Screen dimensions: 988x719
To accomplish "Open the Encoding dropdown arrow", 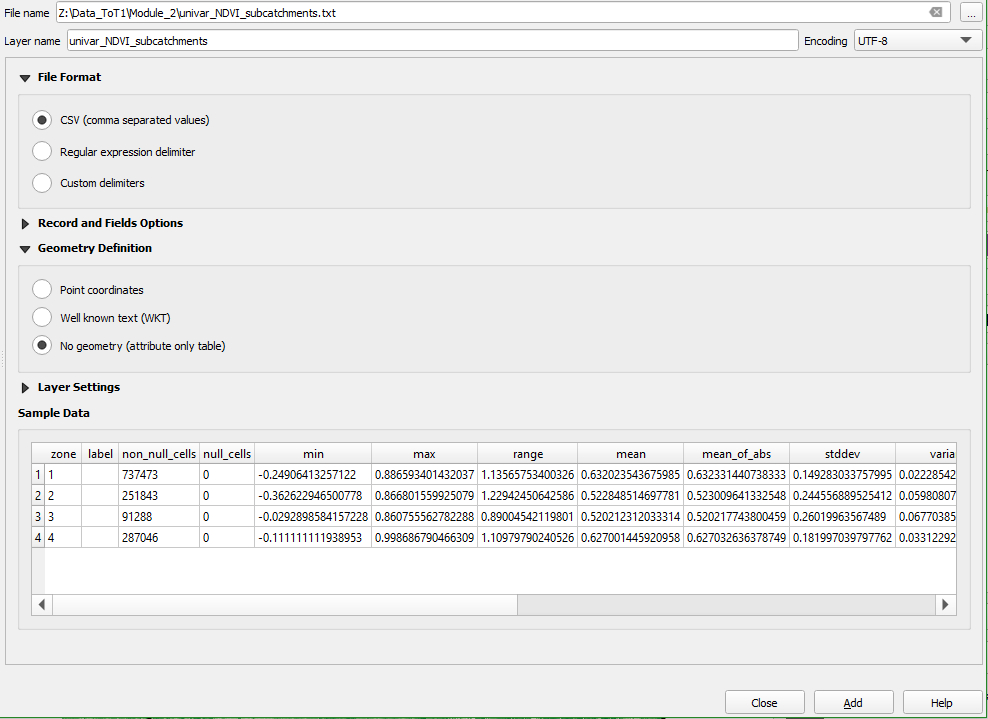I will point(966,40).
